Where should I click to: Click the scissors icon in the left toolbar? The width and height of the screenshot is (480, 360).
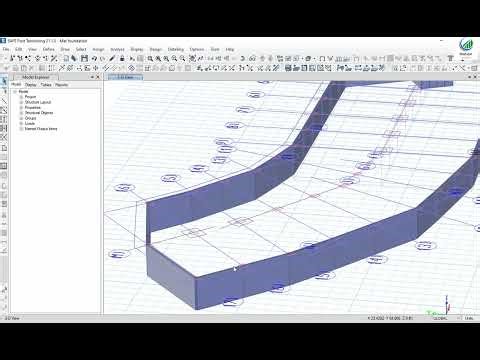(x=4, y=137)
